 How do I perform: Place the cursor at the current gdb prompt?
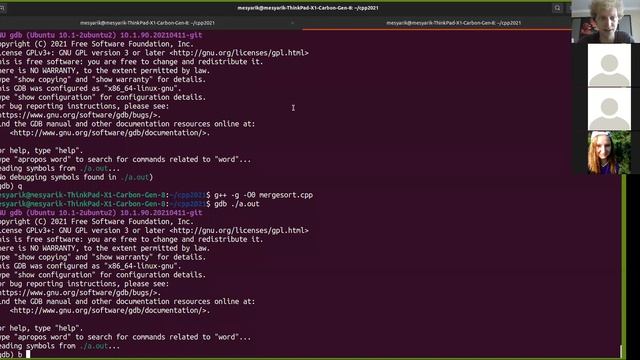pyautogui.click(x=28, y=354)
